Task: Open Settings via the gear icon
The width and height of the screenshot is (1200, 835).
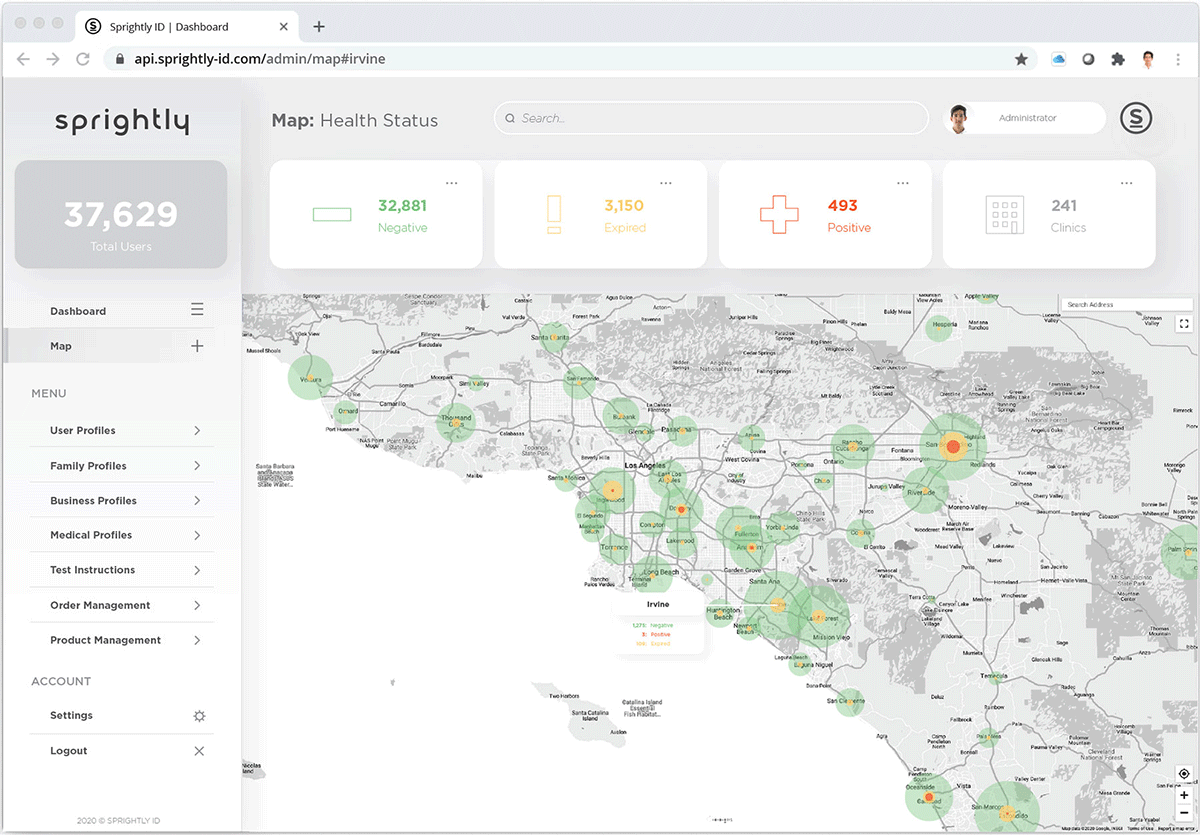Action: point(199,716)
